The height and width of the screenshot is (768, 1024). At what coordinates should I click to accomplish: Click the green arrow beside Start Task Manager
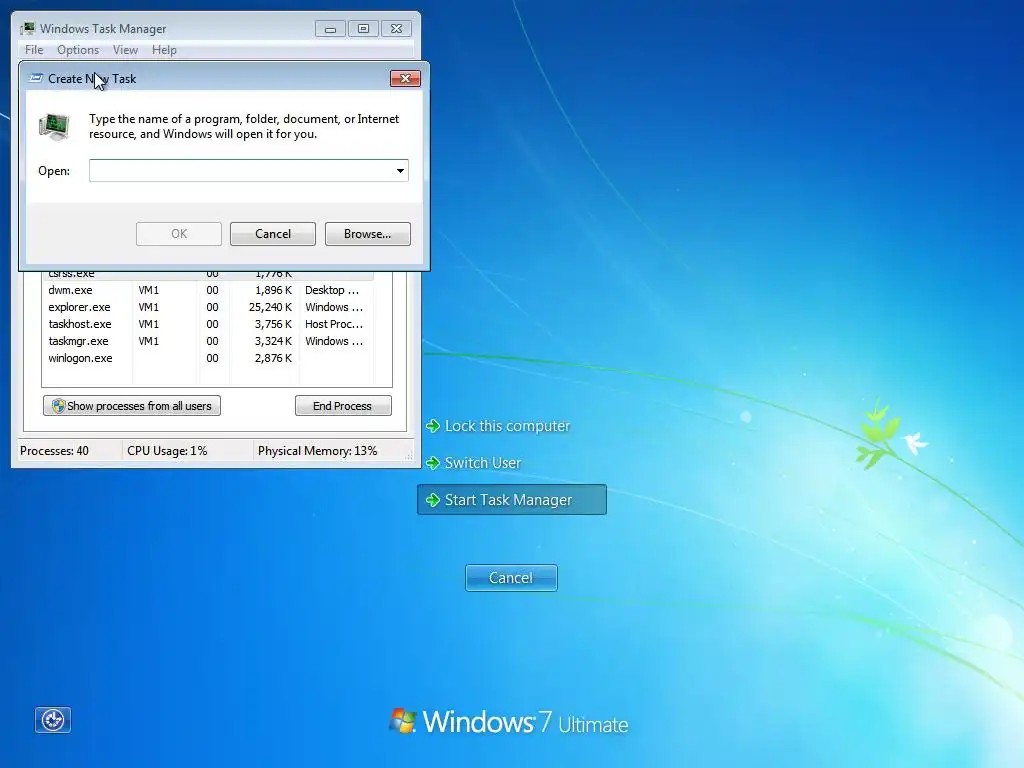click(432, 500)
